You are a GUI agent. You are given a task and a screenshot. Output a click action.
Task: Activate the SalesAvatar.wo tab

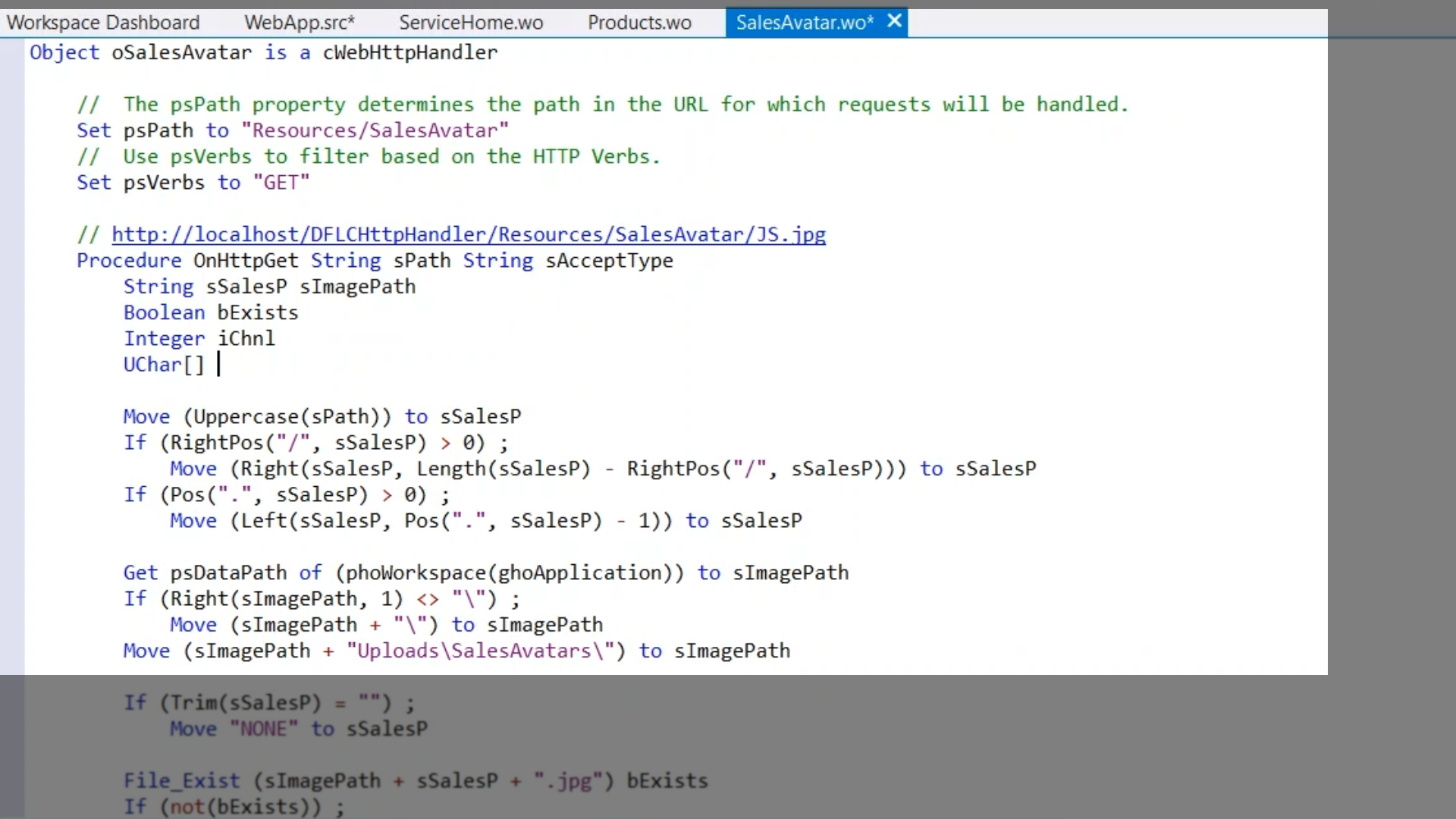coord(804,23)
